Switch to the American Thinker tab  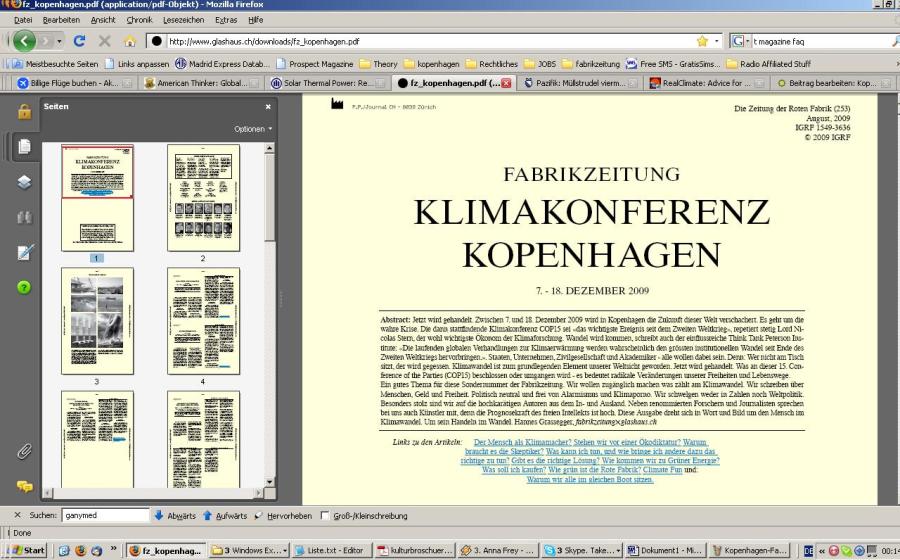point(202,83)
